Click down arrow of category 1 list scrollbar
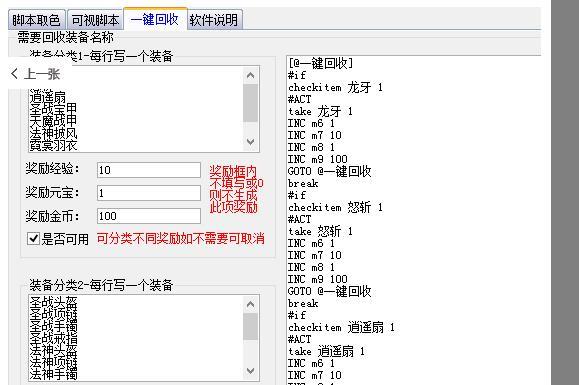579x385 pixels. tap(250, 142)
